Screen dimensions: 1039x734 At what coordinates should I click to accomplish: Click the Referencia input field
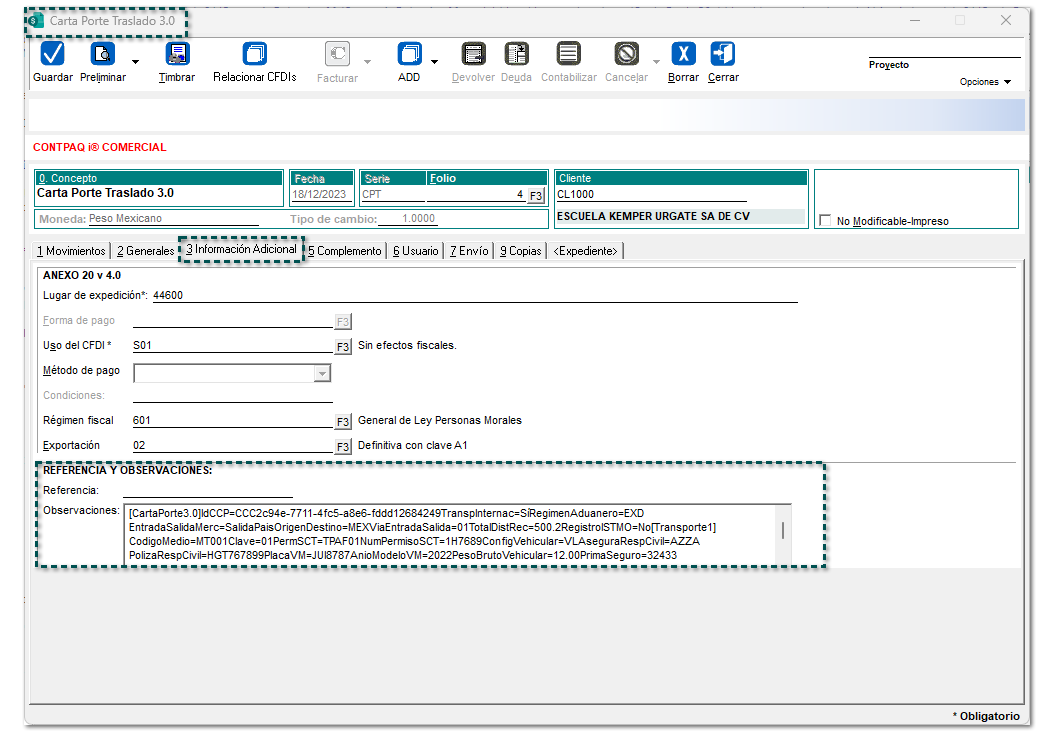click(208, 490)
